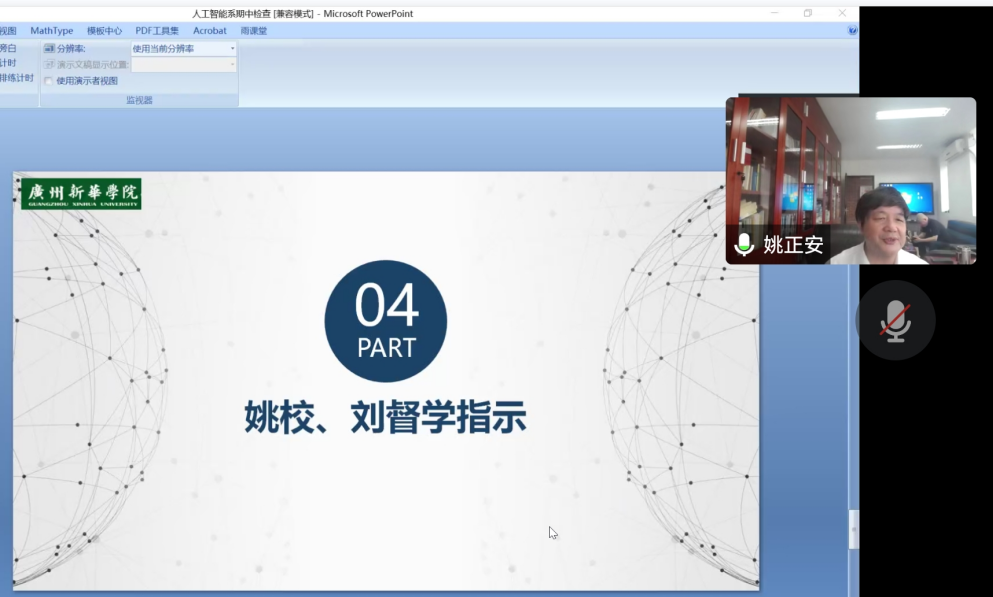The width and height of the screenshot is (993, 597).
Task: Open the 演示文稿显示位置 dropdown list
Action: [232, 65]
